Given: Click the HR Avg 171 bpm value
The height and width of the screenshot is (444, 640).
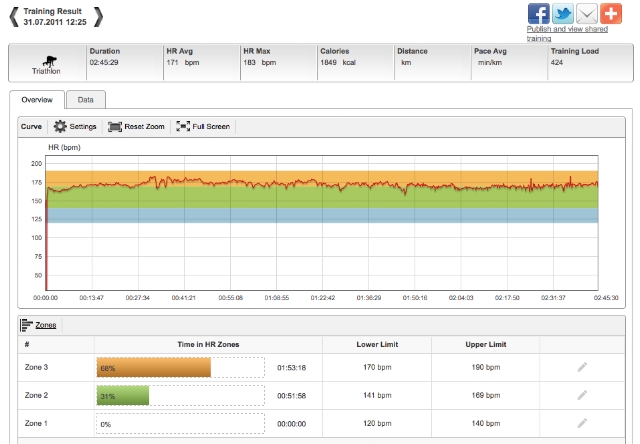Looking at the screenshot, I should coord(183,62).
